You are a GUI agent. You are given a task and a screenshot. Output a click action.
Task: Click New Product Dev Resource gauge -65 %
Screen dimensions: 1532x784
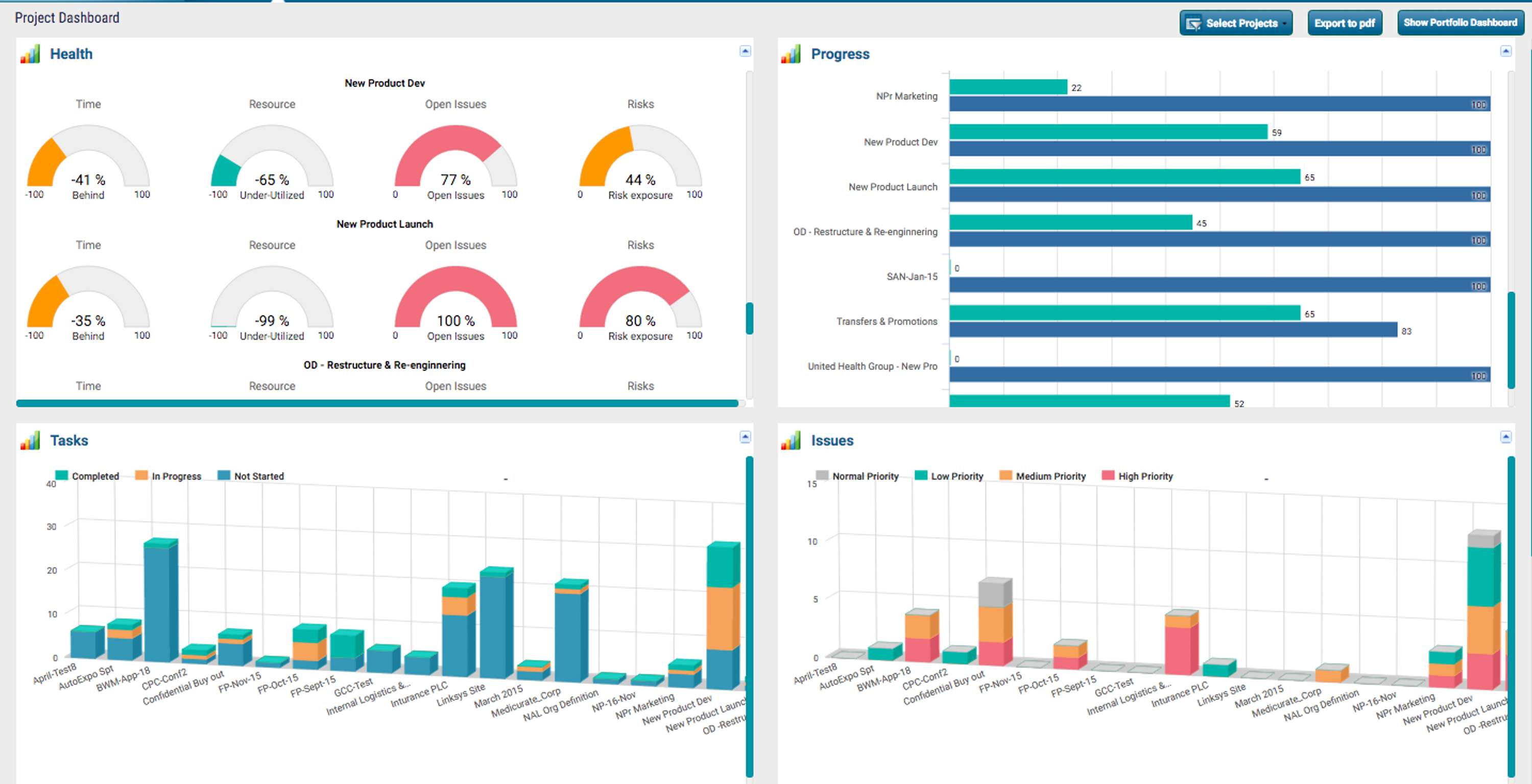click(272, 156)
